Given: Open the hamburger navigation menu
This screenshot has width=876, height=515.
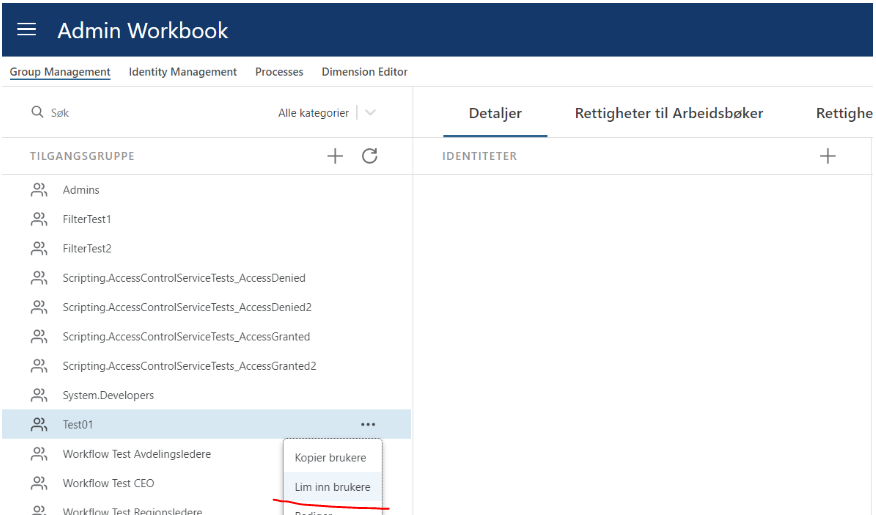Looking at the screenshot, I should (x=27, y=30).
